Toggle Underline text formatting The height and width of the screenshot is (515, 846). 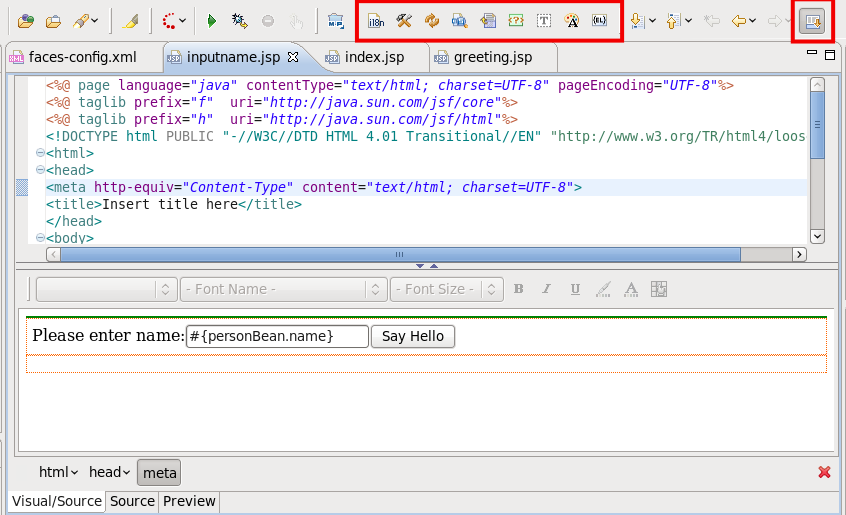[575, 289]
